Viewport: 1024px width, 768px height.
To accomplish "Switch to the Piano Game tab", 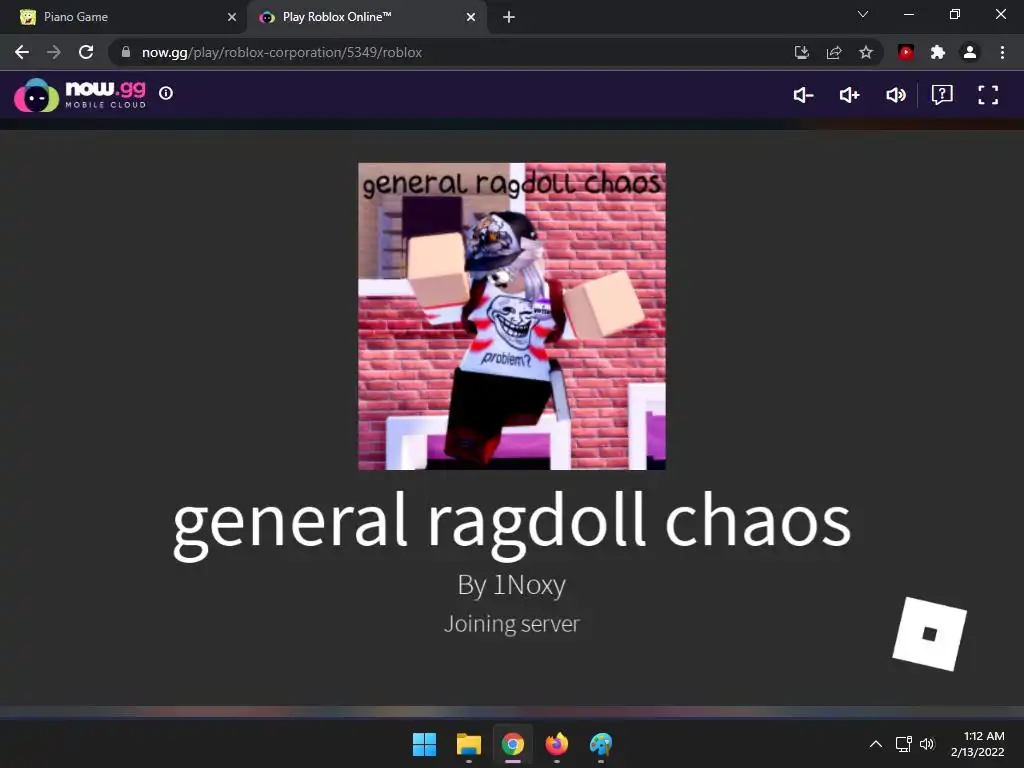I will point(122,17).
